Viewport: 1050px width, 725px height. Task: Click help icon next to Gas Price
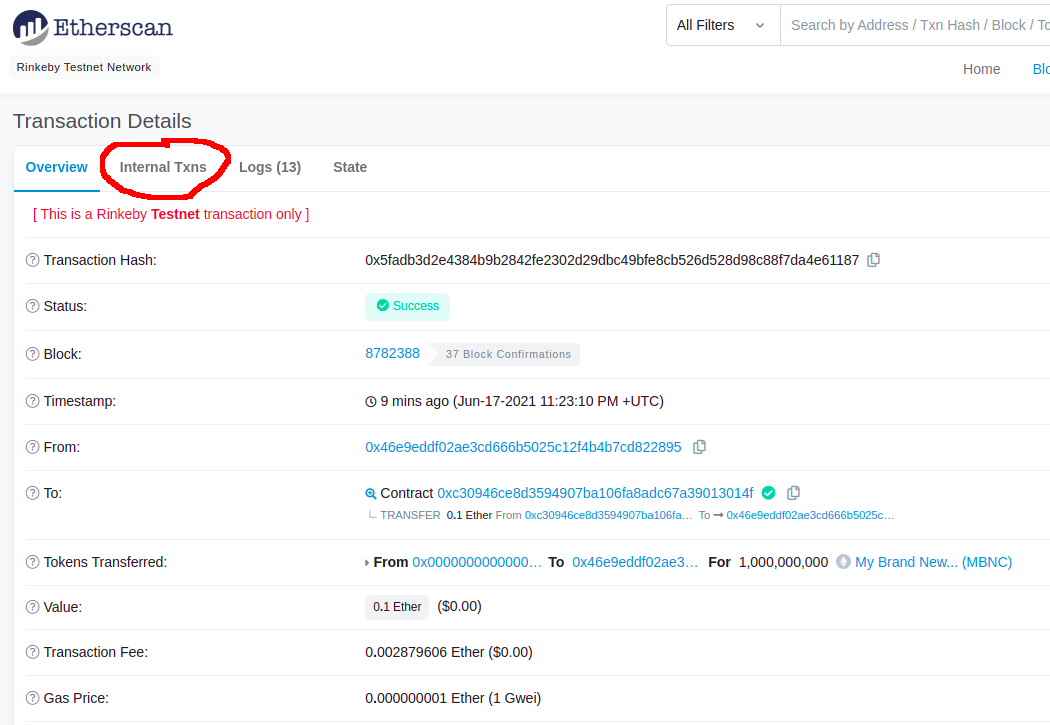[32, 698]
